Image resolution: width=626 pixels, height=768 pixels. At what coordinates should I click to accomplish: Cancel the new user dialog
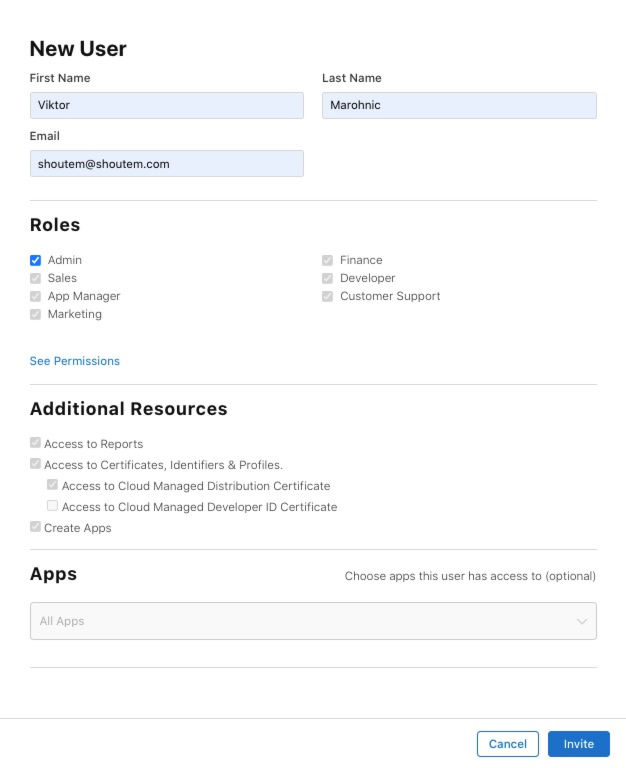[x=508, y=744]
